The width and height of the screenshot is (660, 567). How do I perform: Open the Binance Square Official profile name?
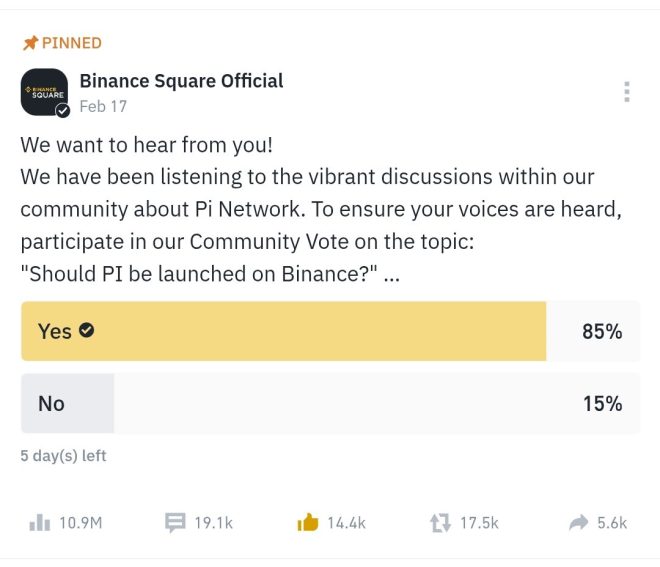(181, 81)
